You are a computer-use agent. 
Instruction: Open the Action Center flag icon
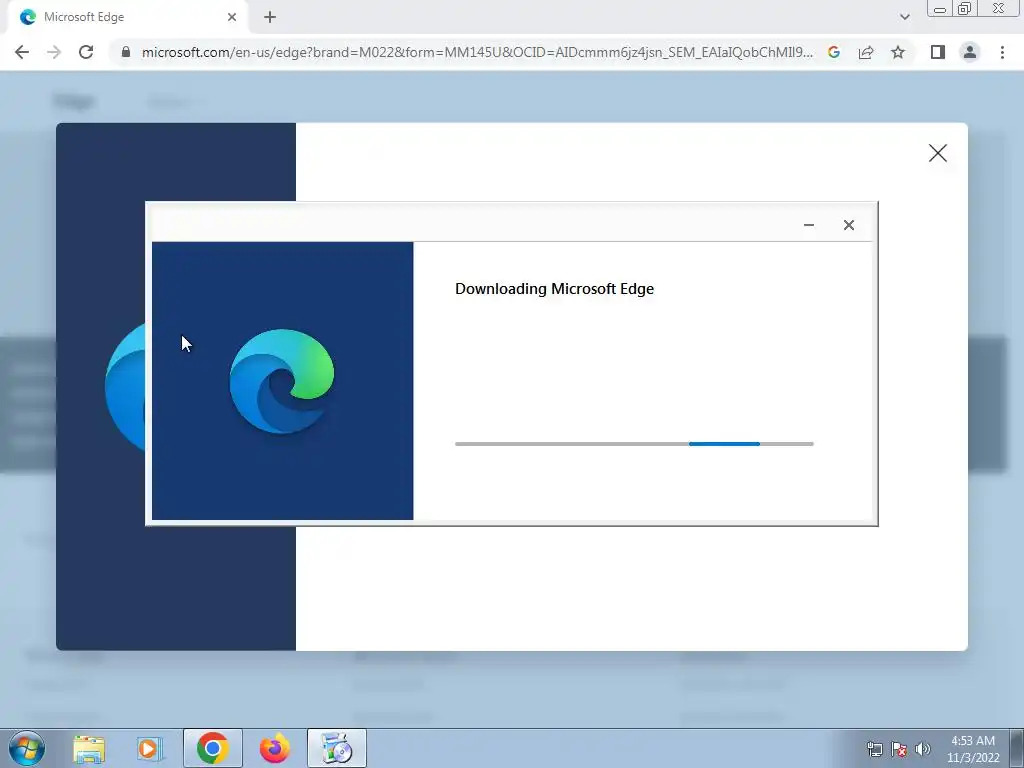coord(899,749)
